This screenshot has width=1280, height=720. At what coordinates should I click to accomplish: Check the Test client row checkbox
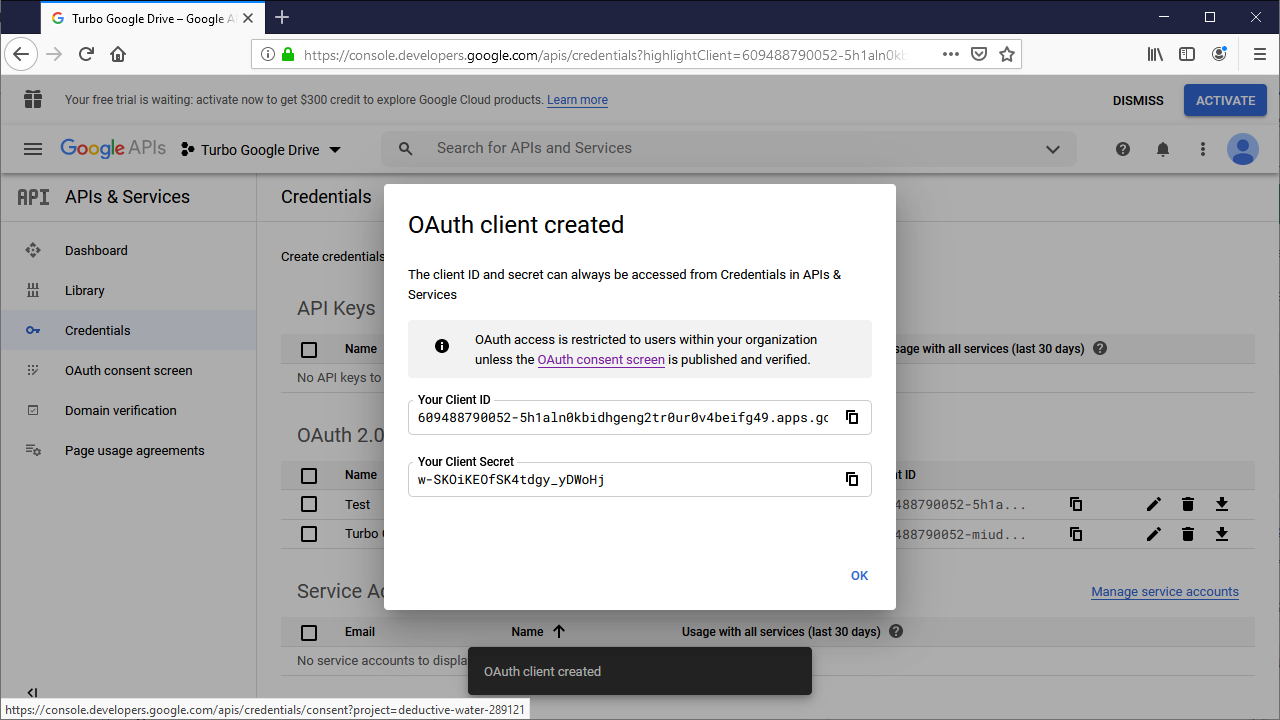point(309,504)
